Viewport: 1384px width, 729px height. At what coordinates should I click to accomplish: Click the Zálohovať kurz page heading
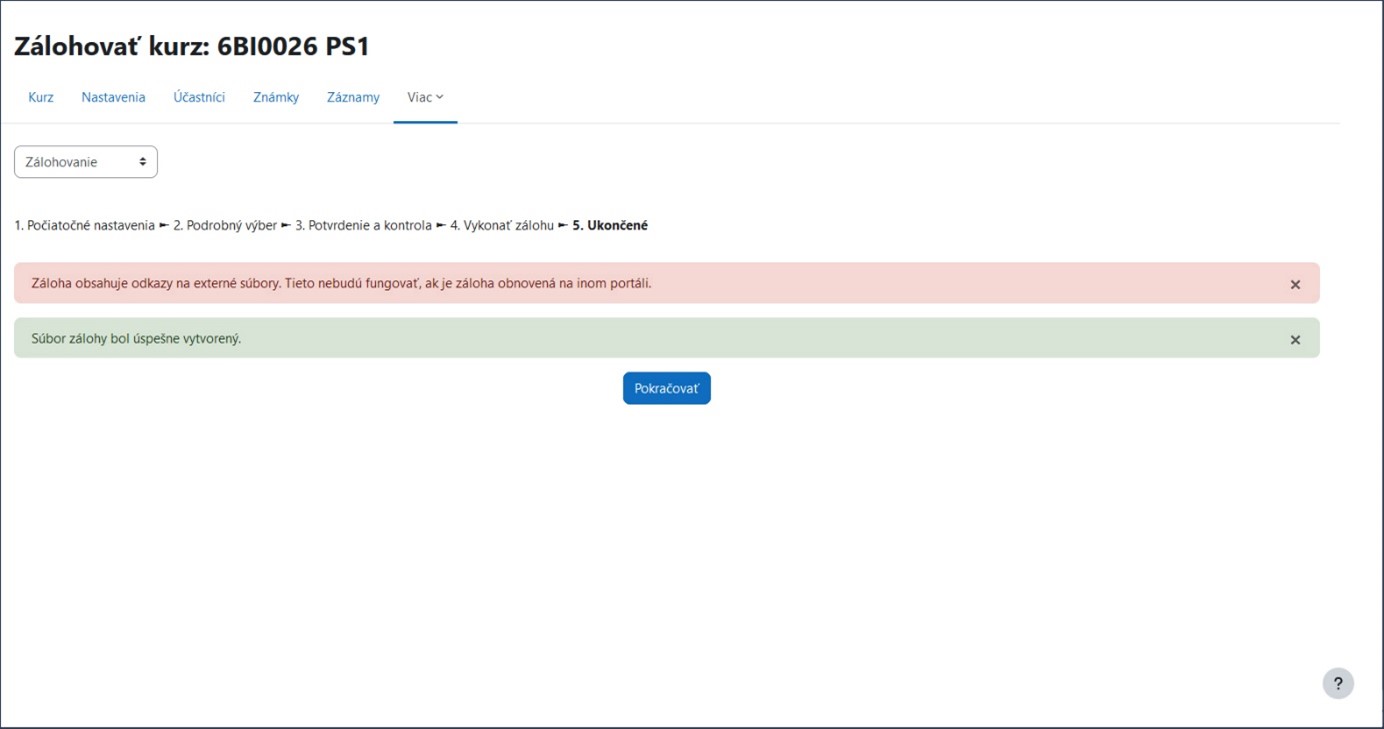click(192, 46)
